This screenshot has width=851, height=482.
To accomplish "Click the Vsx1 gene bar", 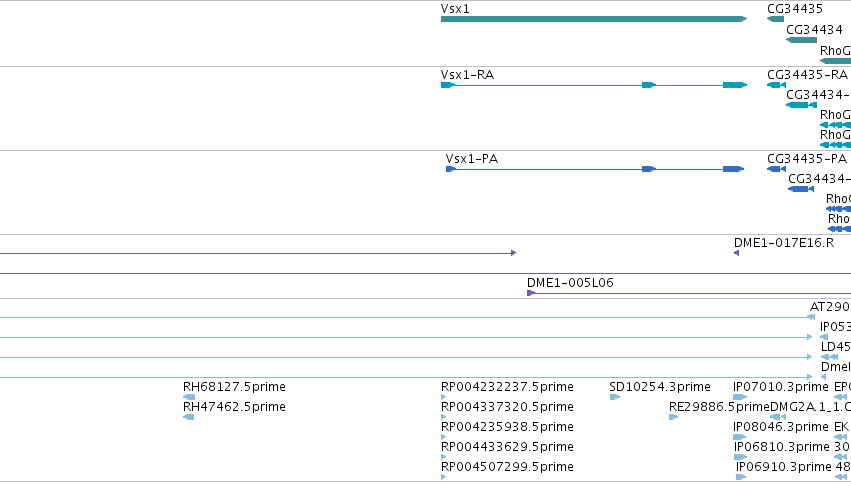I will point(594,19).
